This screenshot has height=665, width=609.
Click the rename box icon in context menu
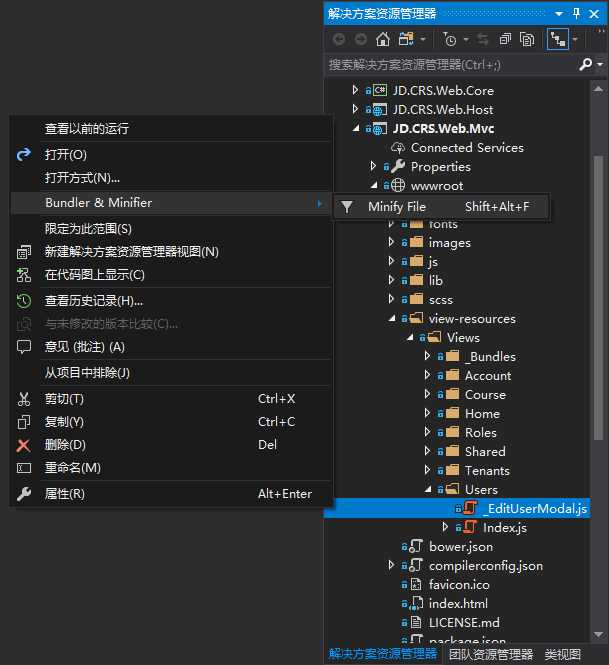pos(24,468)
